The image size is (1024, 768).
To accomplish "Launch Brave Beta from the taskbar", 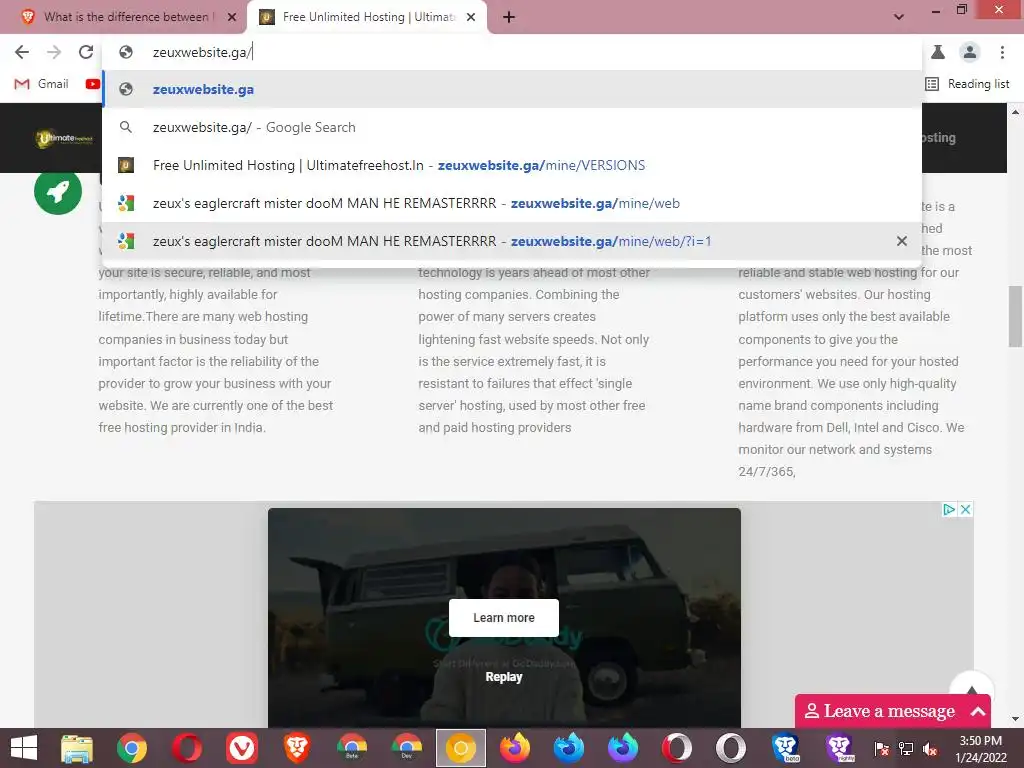I will (786, 748).
